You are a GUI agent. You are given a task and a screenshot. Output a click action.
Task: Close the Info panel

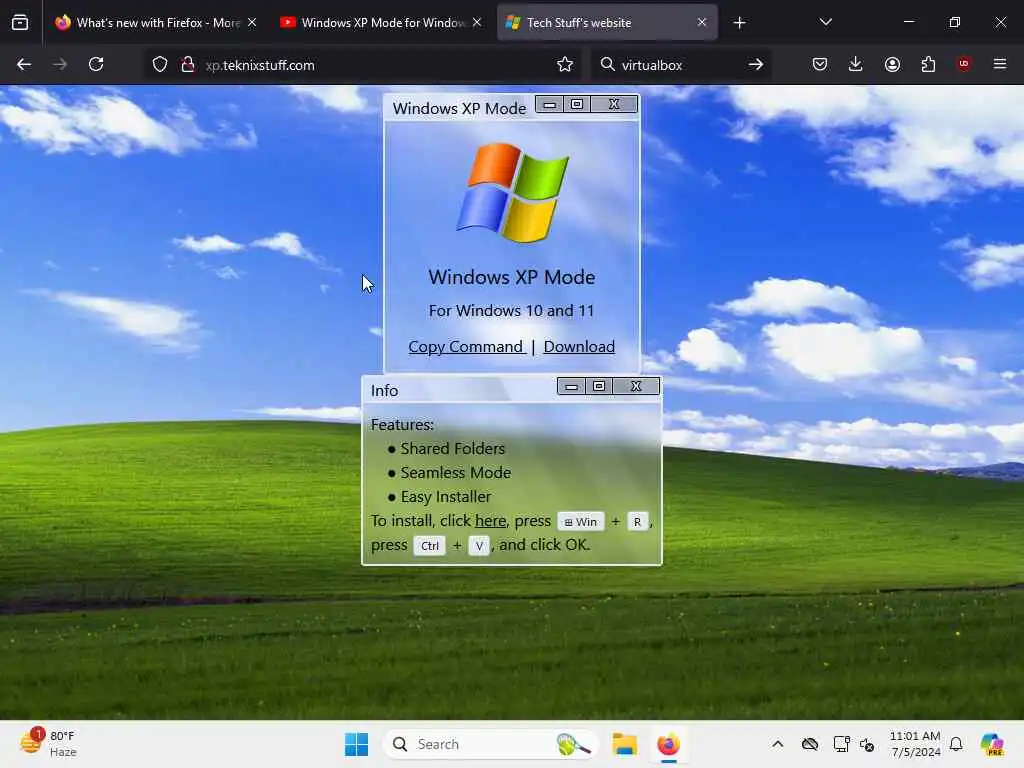(x=636, y=387)
